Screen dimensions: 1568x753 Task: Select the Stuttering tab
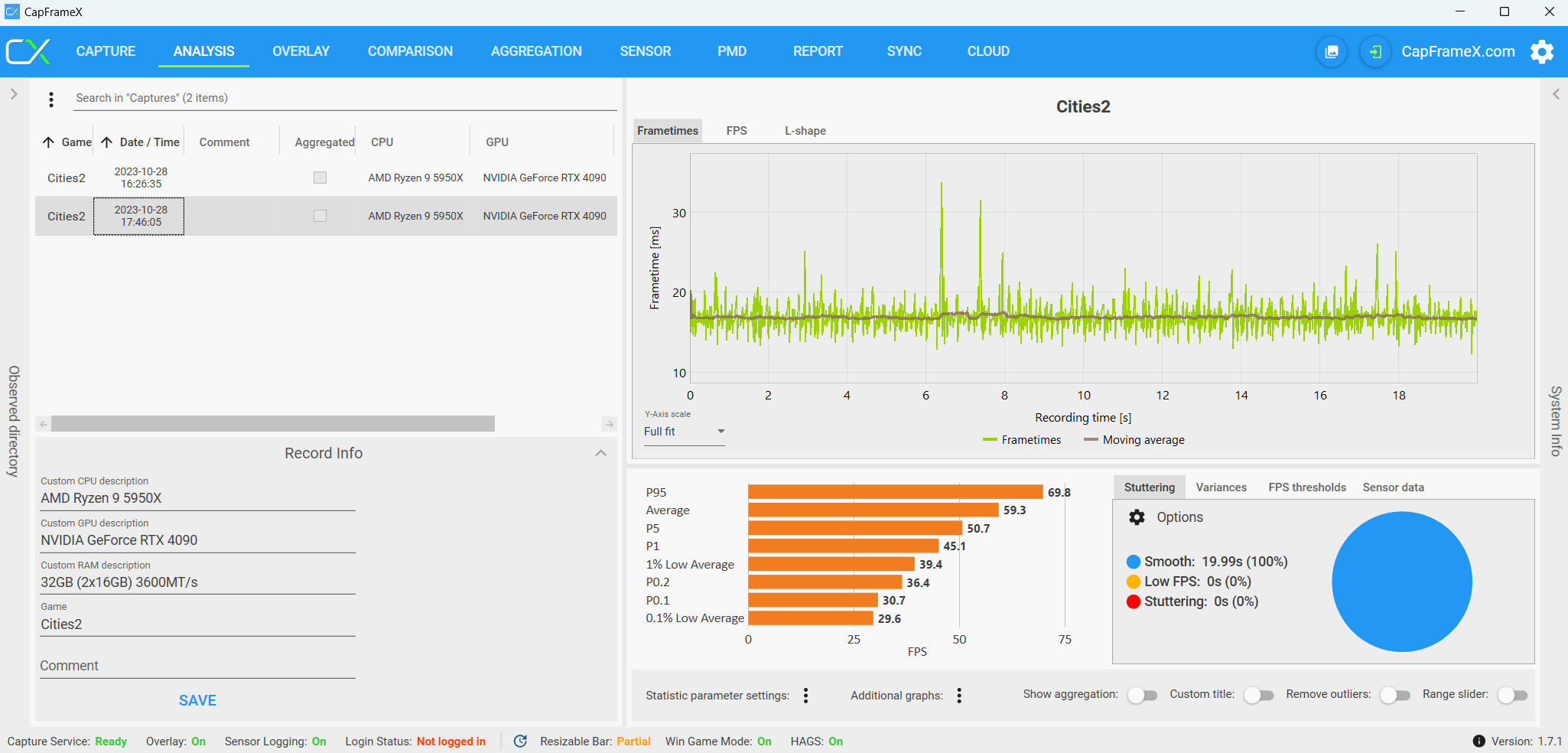(1149, 487)
